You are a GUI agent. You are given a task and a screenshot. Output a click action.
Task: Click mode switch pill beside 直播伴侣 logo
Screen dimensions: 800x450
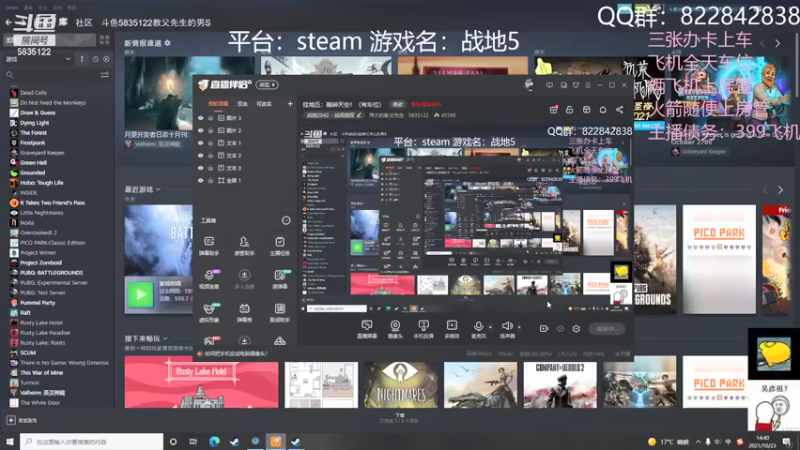pyautogui.click(x=267, y=85)
